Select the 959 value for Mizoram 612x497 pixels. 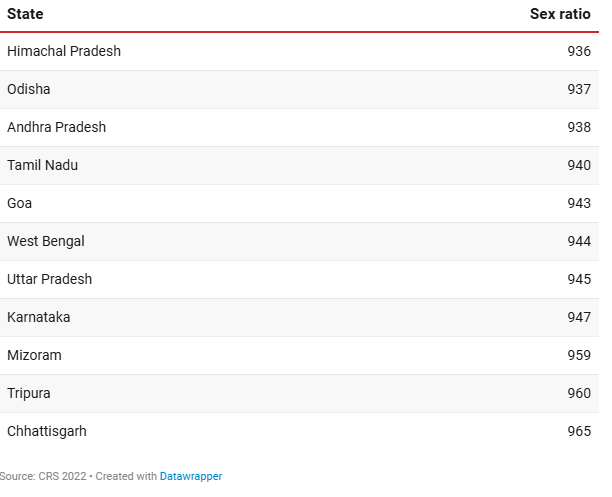(x=579, y=355)
